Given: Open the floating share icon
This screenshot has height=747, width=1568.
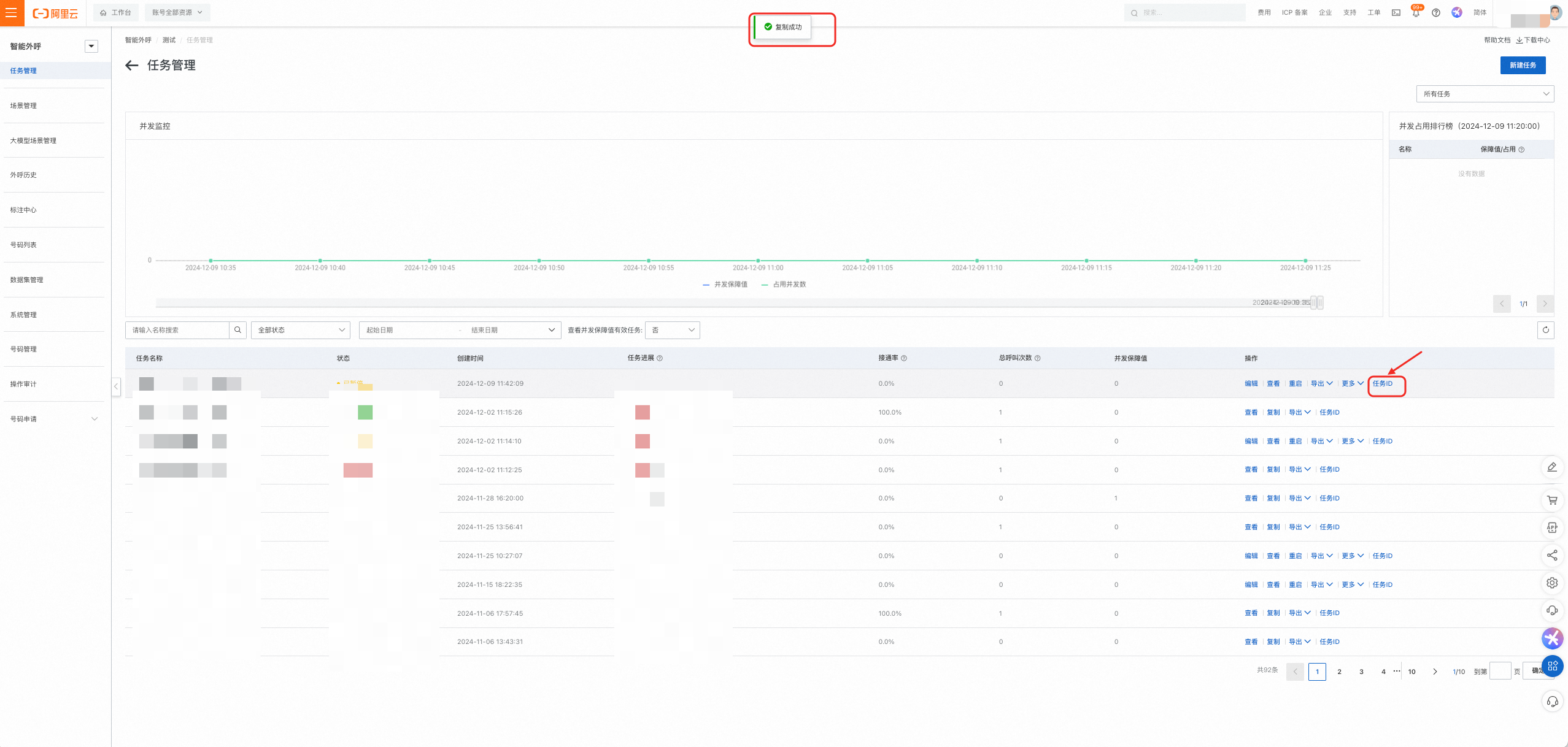Looking at the screenshot, I should 1552,555.
